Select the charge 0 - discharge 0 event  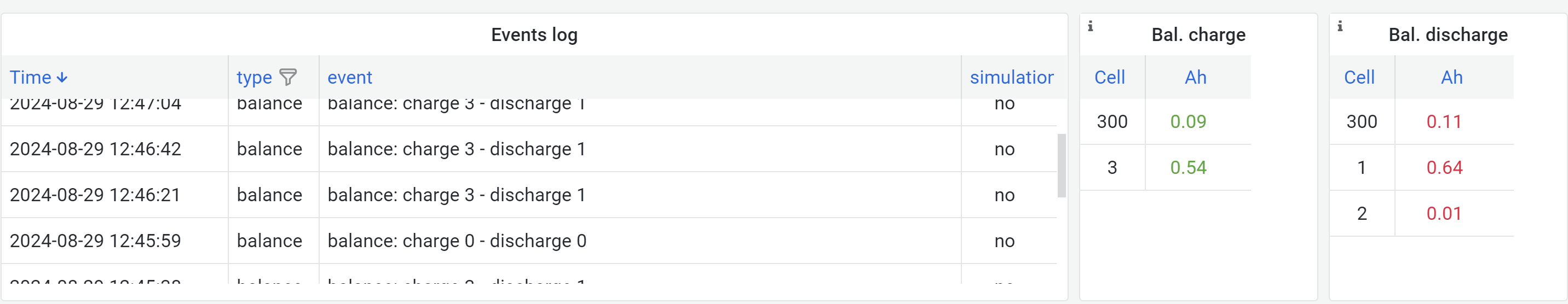tap(457, 241)
